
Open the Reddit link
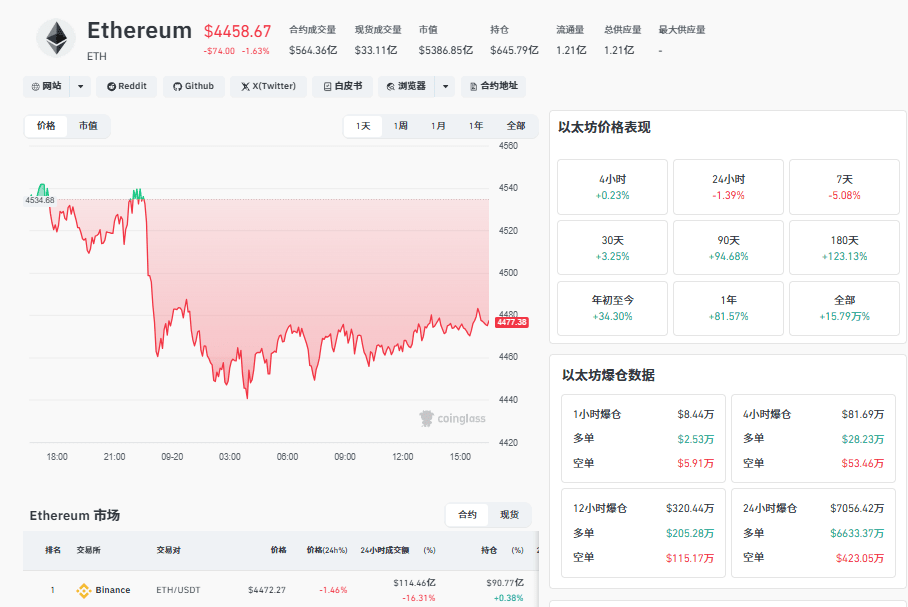point(127,86)
